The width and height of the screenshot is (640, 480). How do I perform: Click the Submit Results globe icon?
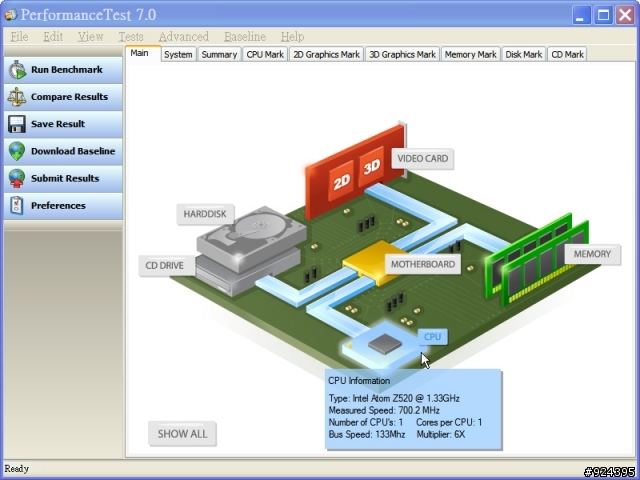pos(17,178)
